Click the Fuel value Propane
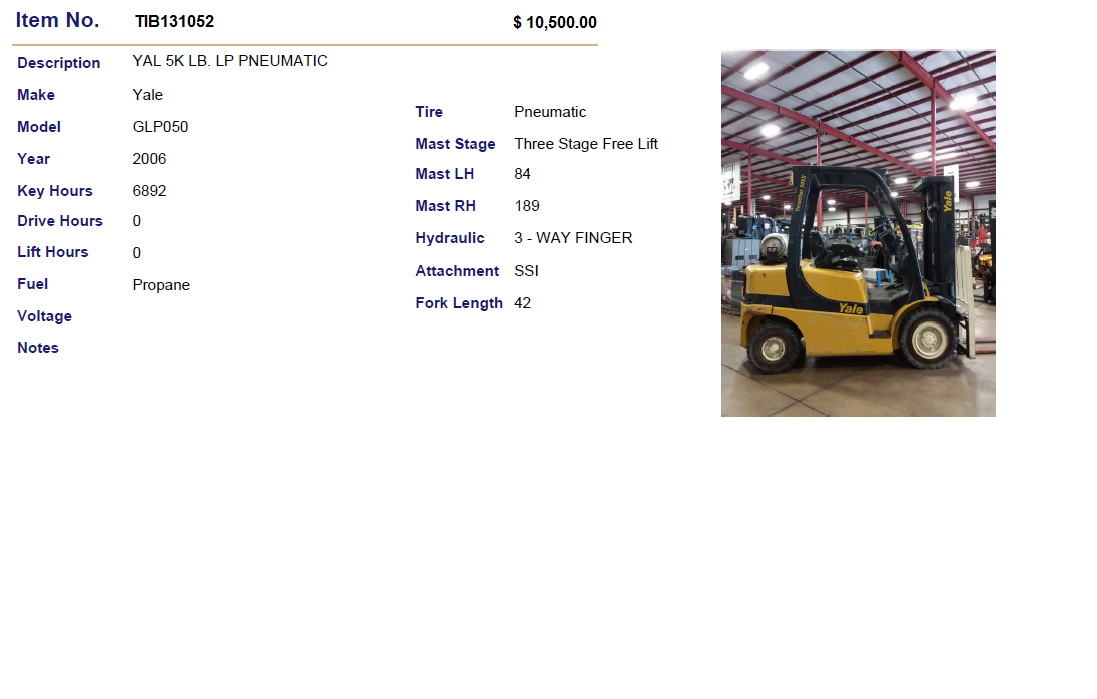 coord(161,285)
